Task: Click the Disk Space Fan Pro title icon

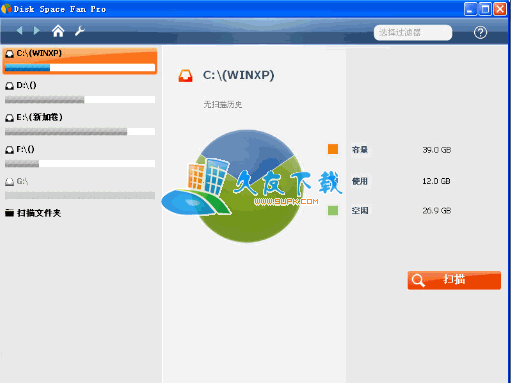Action: [x=6, y=9]
